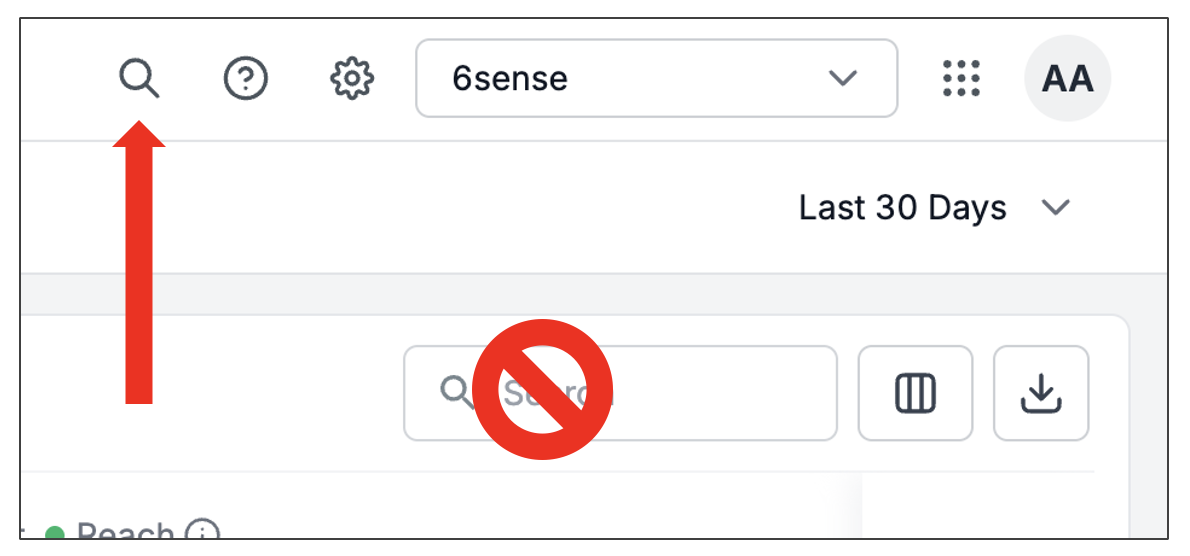
Task: Click the 'Last 30 Days' text label
Action: [902, 208]
